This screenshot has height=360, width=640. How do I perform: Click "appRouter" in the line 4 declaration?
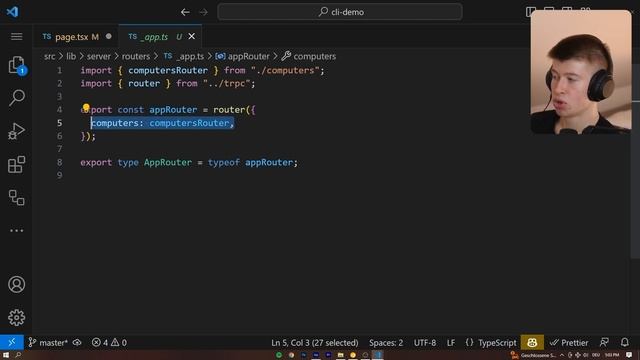click(x=173, y=110)
